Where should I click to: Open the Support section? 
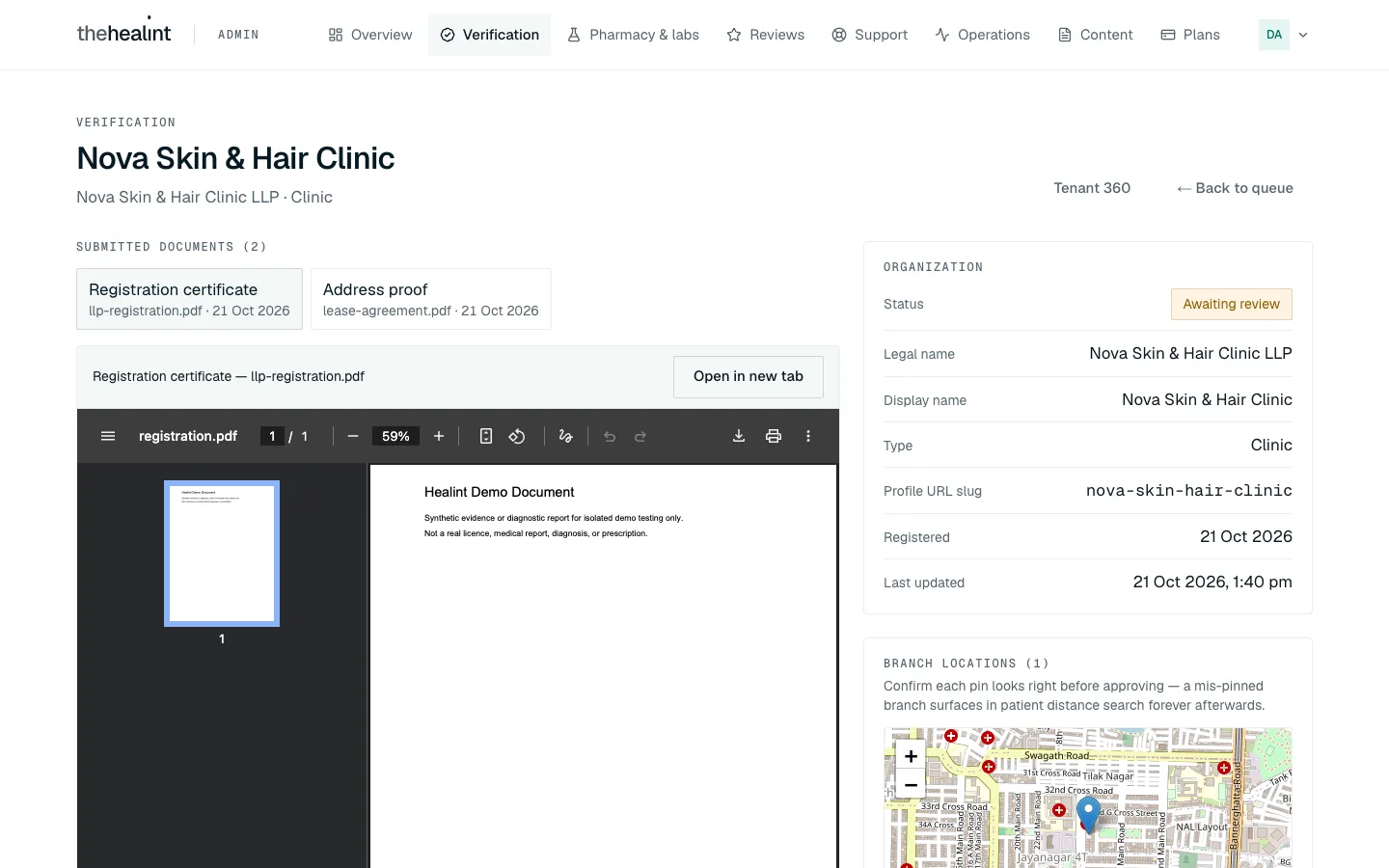[x=870, y=35]
